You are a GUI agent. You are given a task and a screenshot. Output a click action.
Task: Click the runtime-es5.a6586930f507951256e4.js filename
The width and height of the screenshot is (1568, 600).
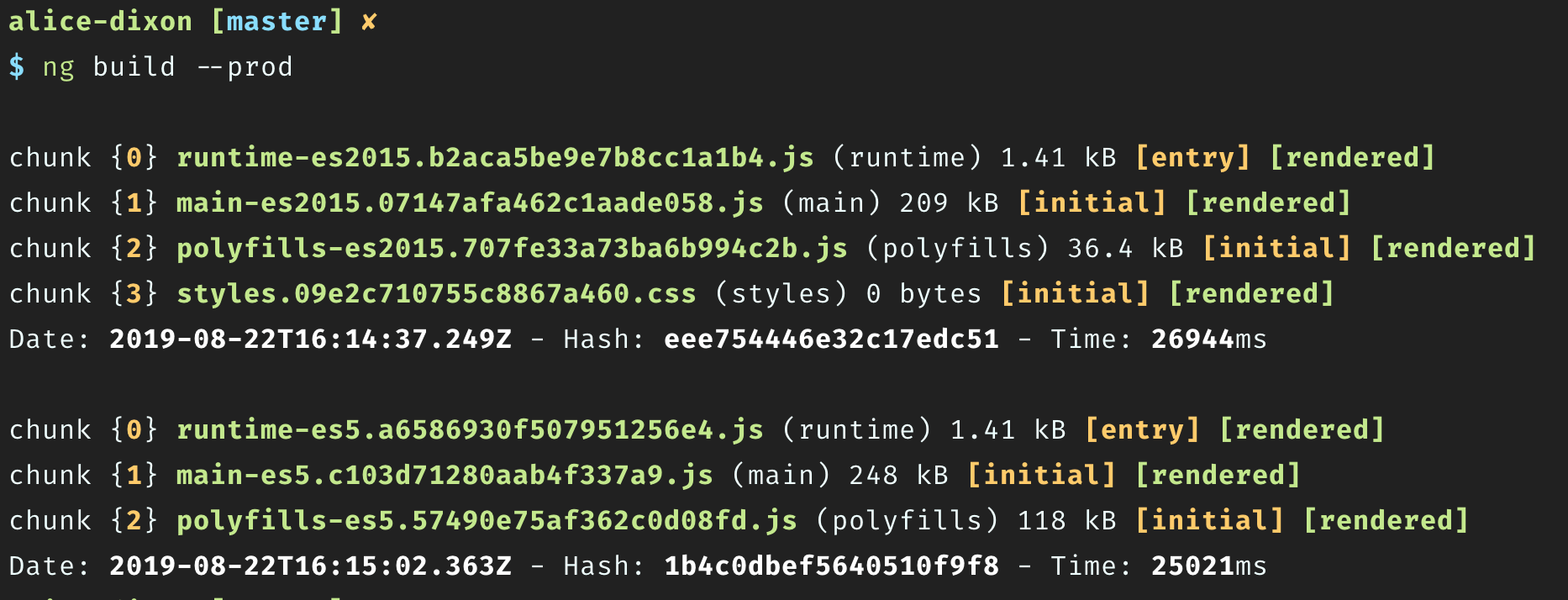470,430
